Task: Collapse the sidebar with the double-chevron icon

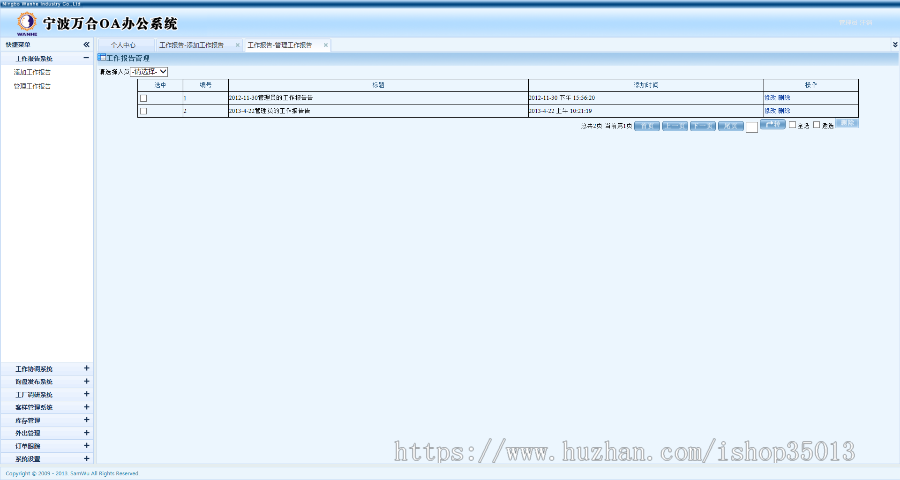Action: click(x=86, y=44)
